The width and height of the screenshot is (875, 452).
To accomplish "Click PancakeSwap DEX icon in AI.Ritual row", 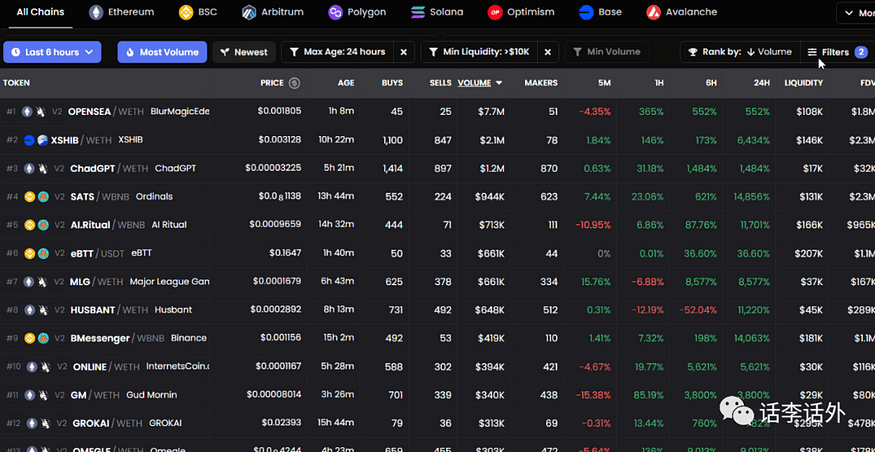I will pyautogui.click(x=43, y=225).
